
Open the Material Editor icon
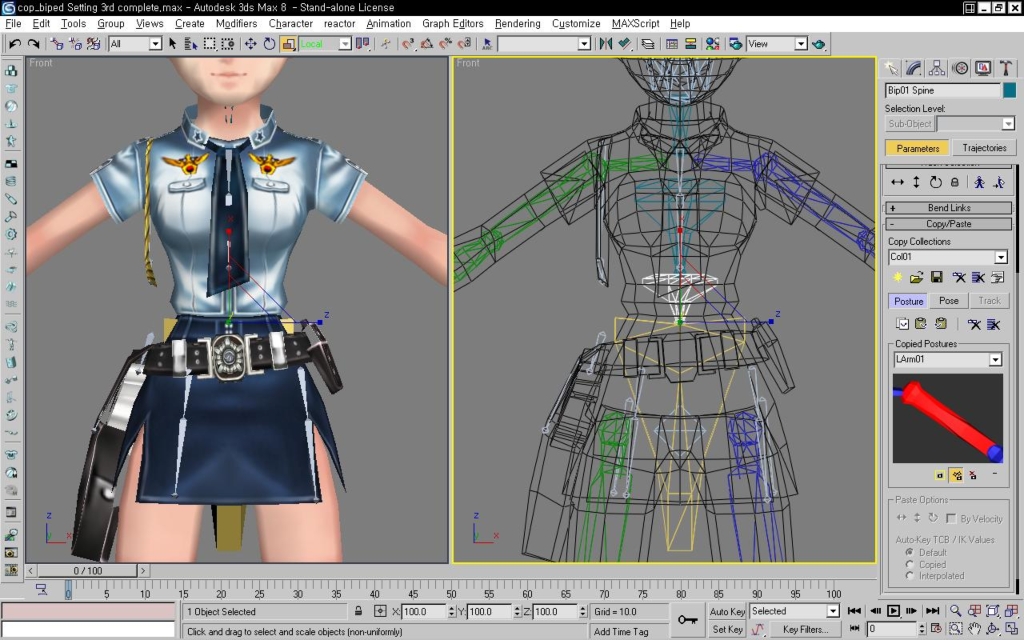pyautogui.click(x=712, y=44)
